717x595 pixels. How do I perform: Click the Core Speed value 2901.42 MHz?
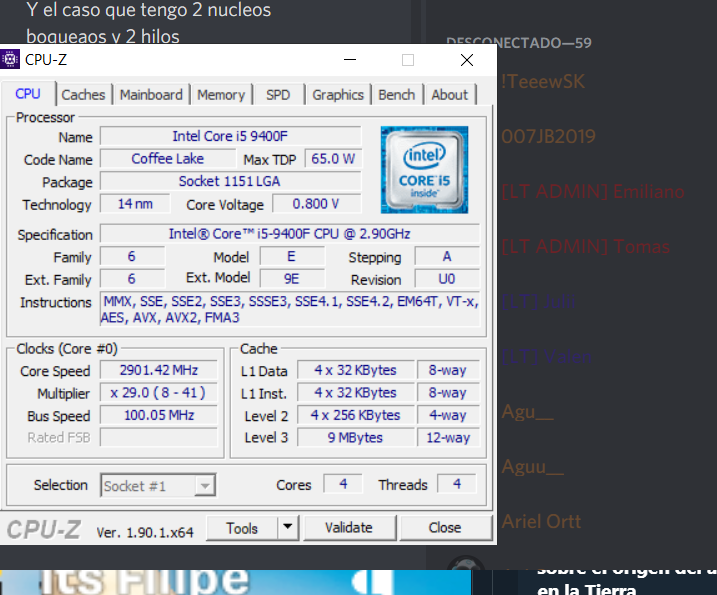159,370
